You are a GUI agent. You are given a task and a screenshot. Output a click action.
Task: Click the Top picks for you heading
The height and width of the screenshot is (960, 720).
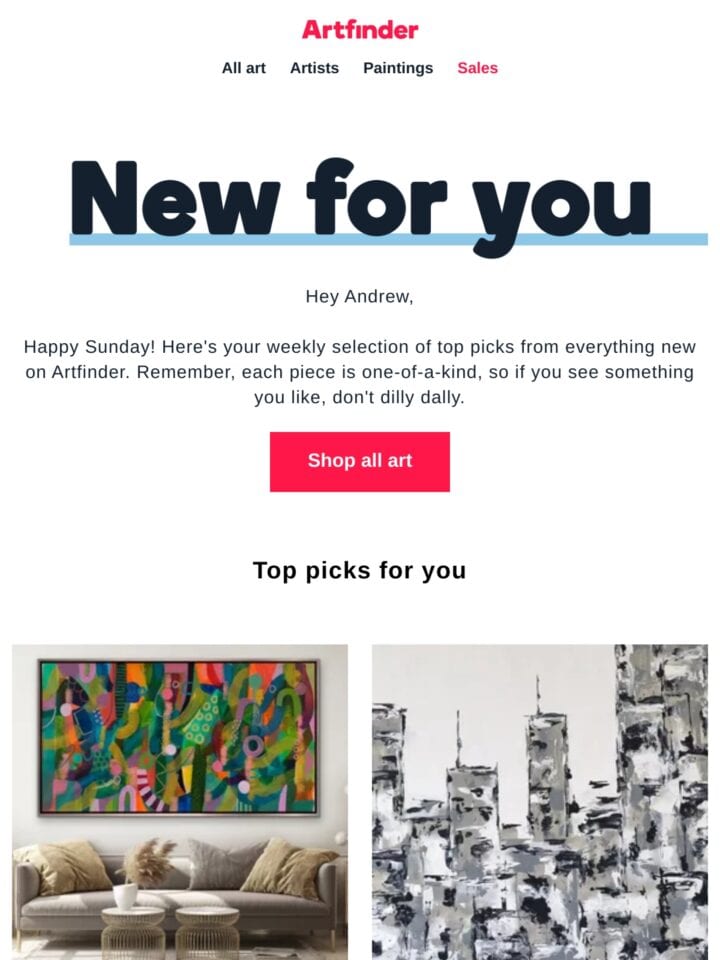click(360, 571)
